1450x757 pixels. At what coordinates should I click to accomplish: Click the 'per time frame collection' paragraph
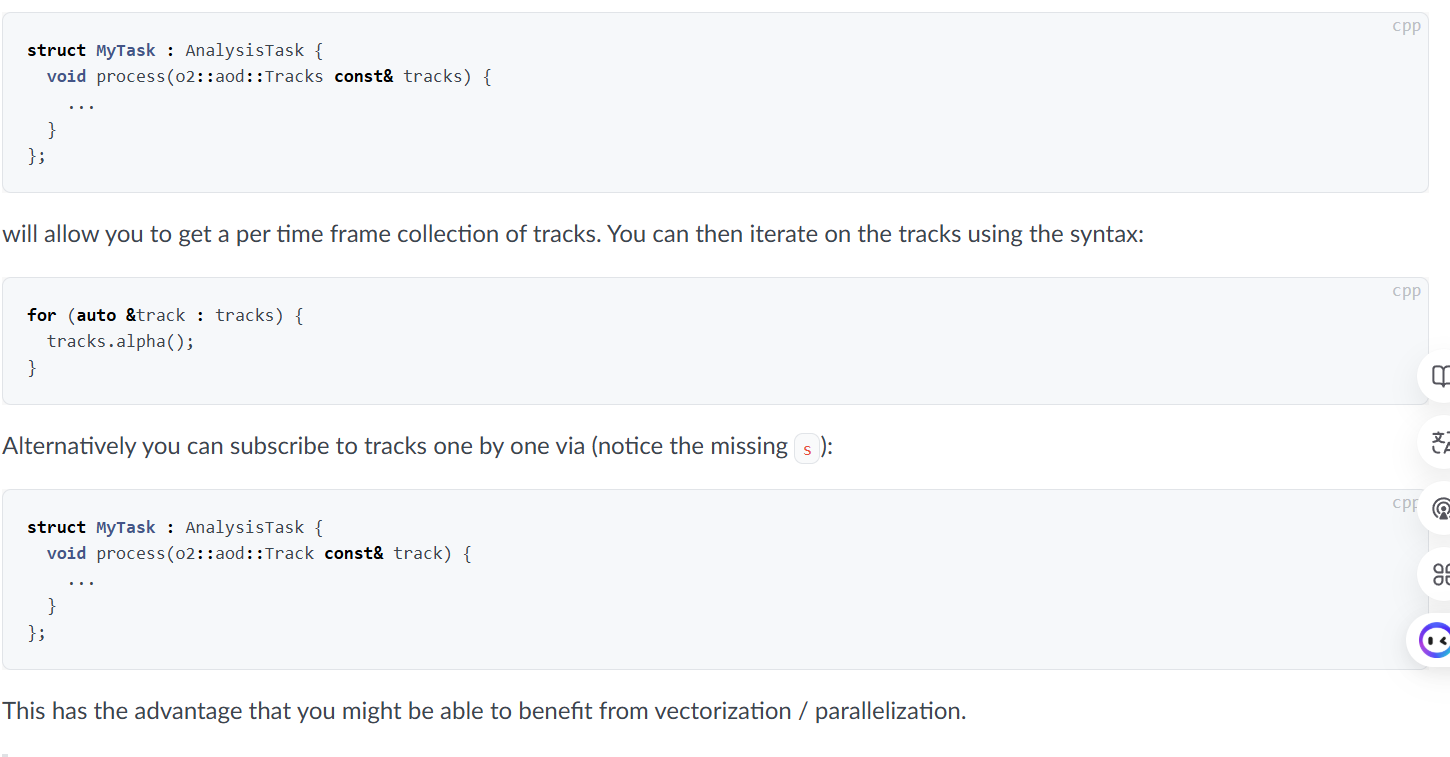click(573, 234)
